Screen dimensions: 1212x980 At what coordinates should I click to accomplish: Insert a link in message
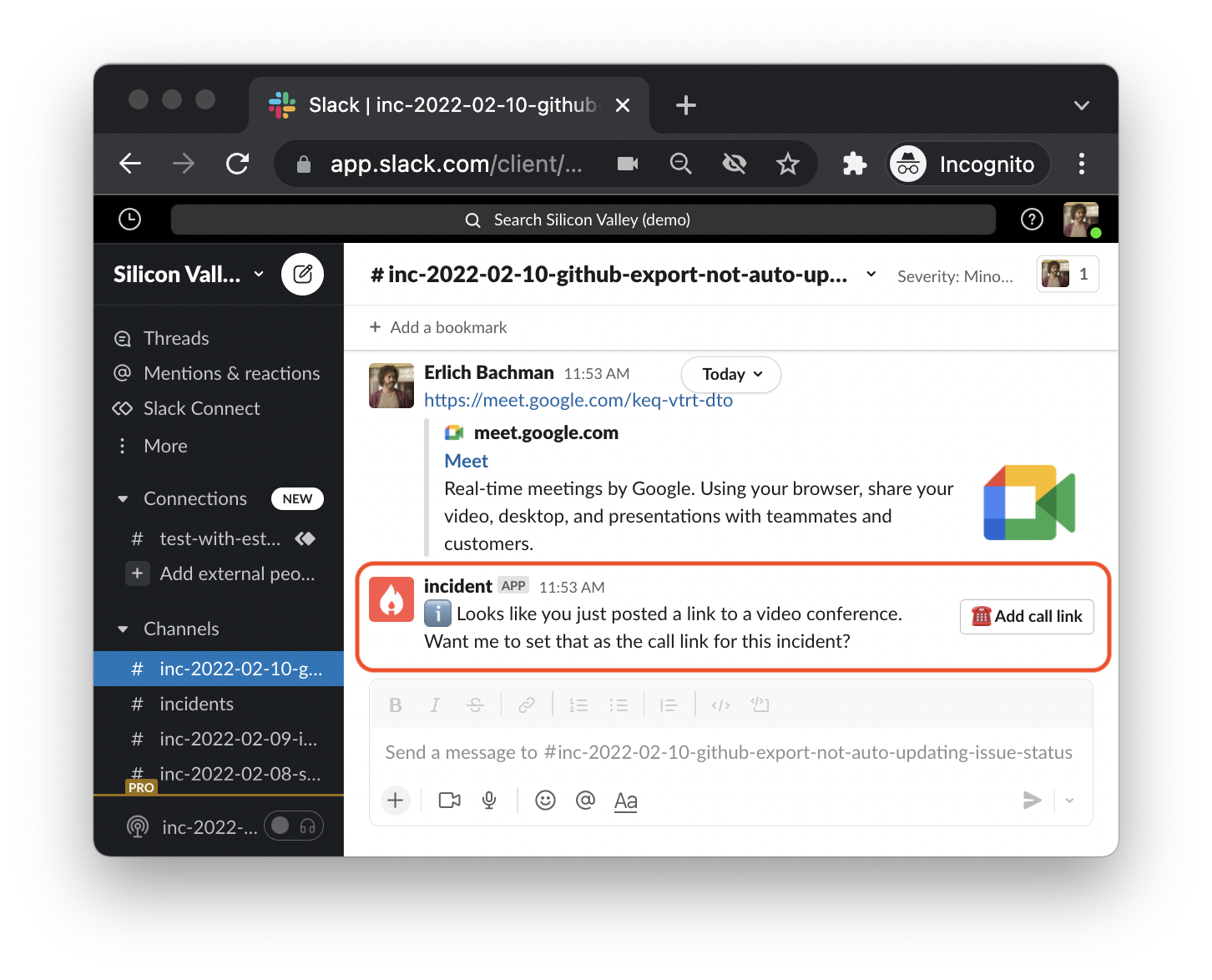tap(527, 705)
